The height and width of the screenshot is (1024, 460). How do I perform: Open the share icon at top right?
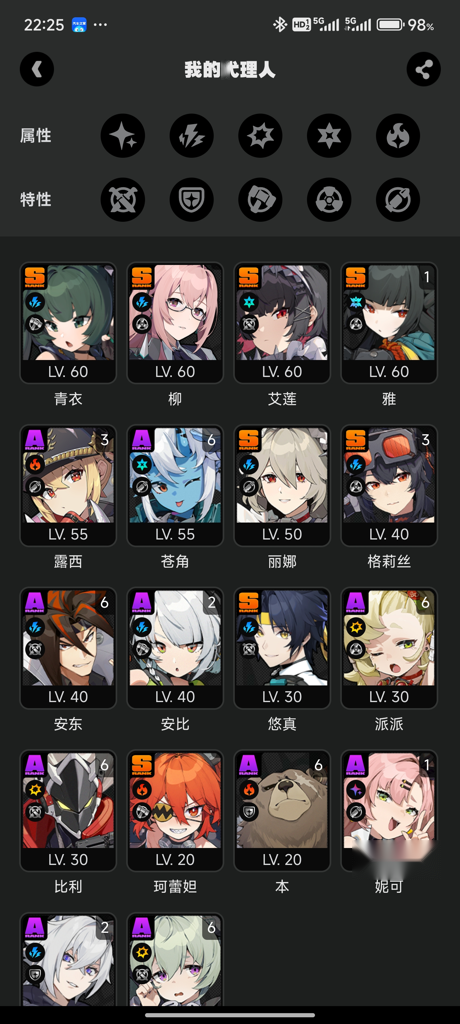click(x=423, y=69)
